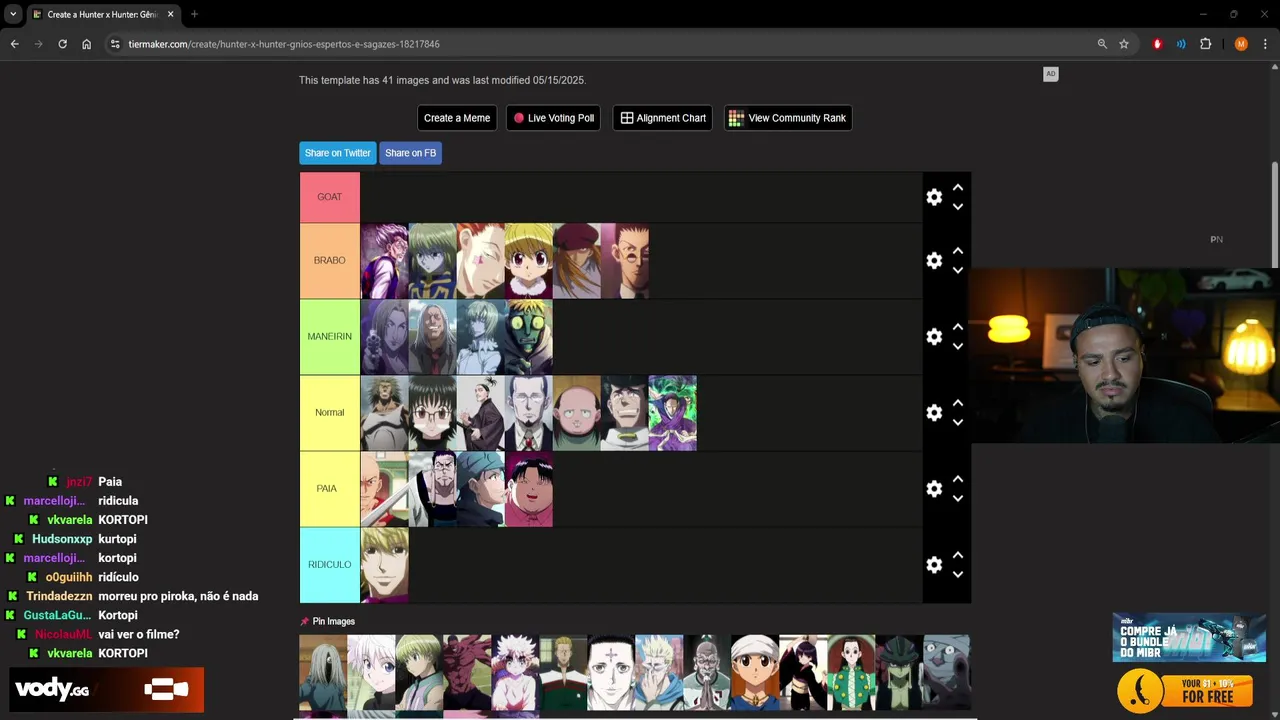Open a new browser tab
This screenshot has height=720, width=1280.
point(194,14)
